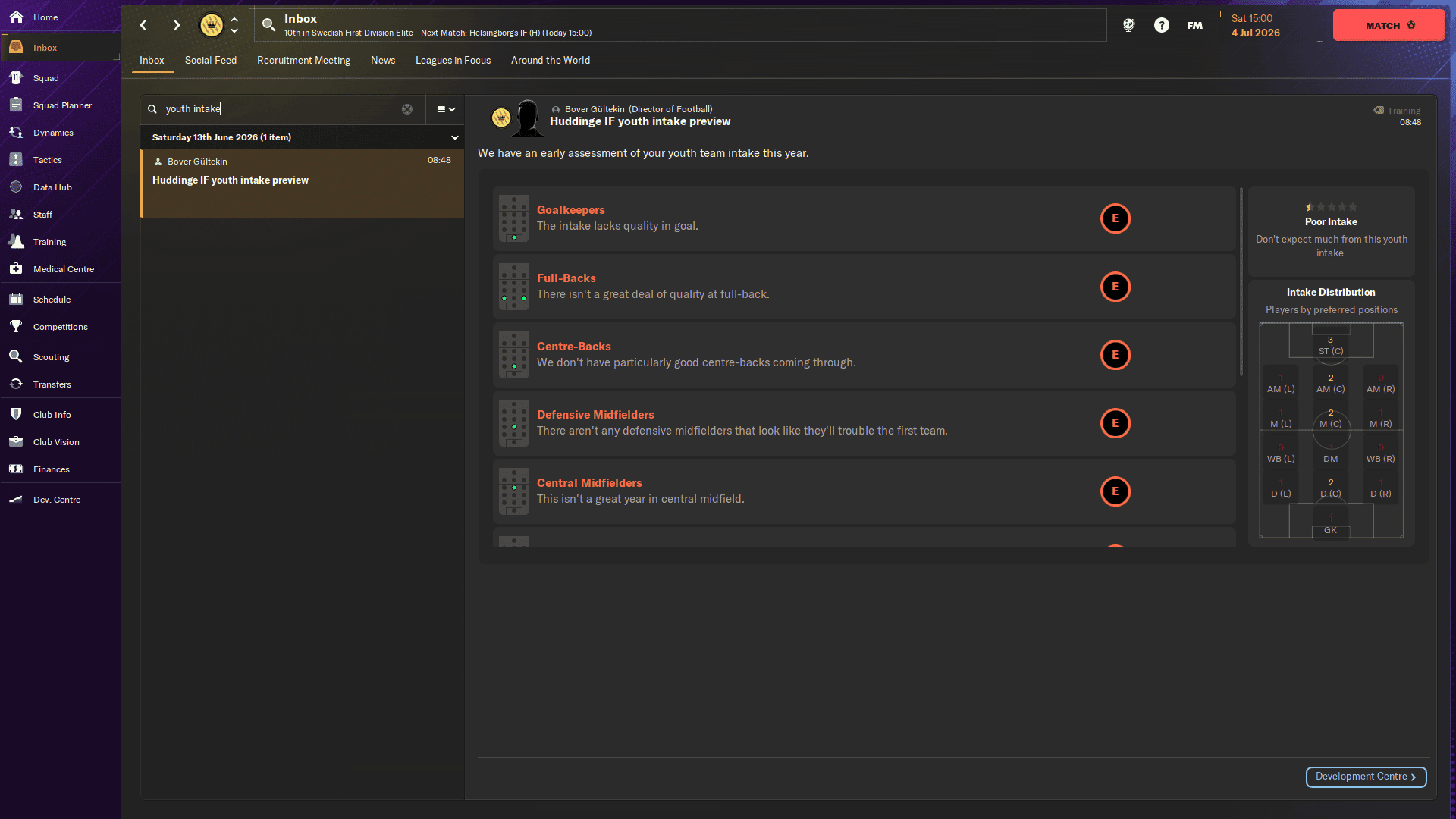The width and height of the screenshot is (1456, 819).
Task: Open Scouting magnifier icon
Action: click(x=16, y=356)
